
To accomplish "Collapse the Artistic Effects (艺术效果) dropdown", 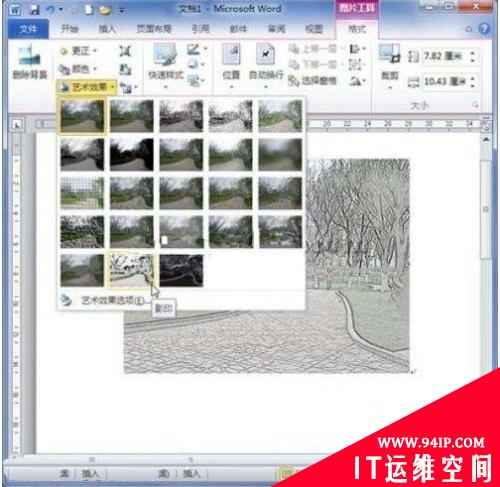I will [x=87, y=87].
